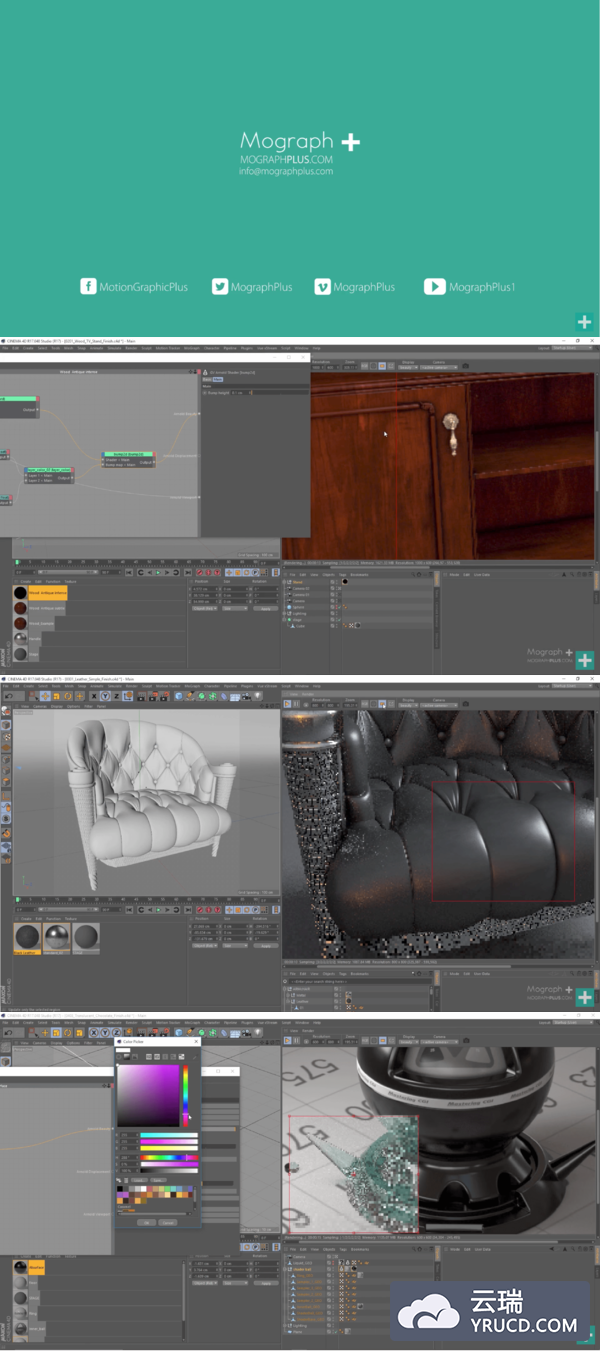Screen dimensions: 600x1351
Task: Click inside the purple saturation color field
Action: tap(148, 1095)
